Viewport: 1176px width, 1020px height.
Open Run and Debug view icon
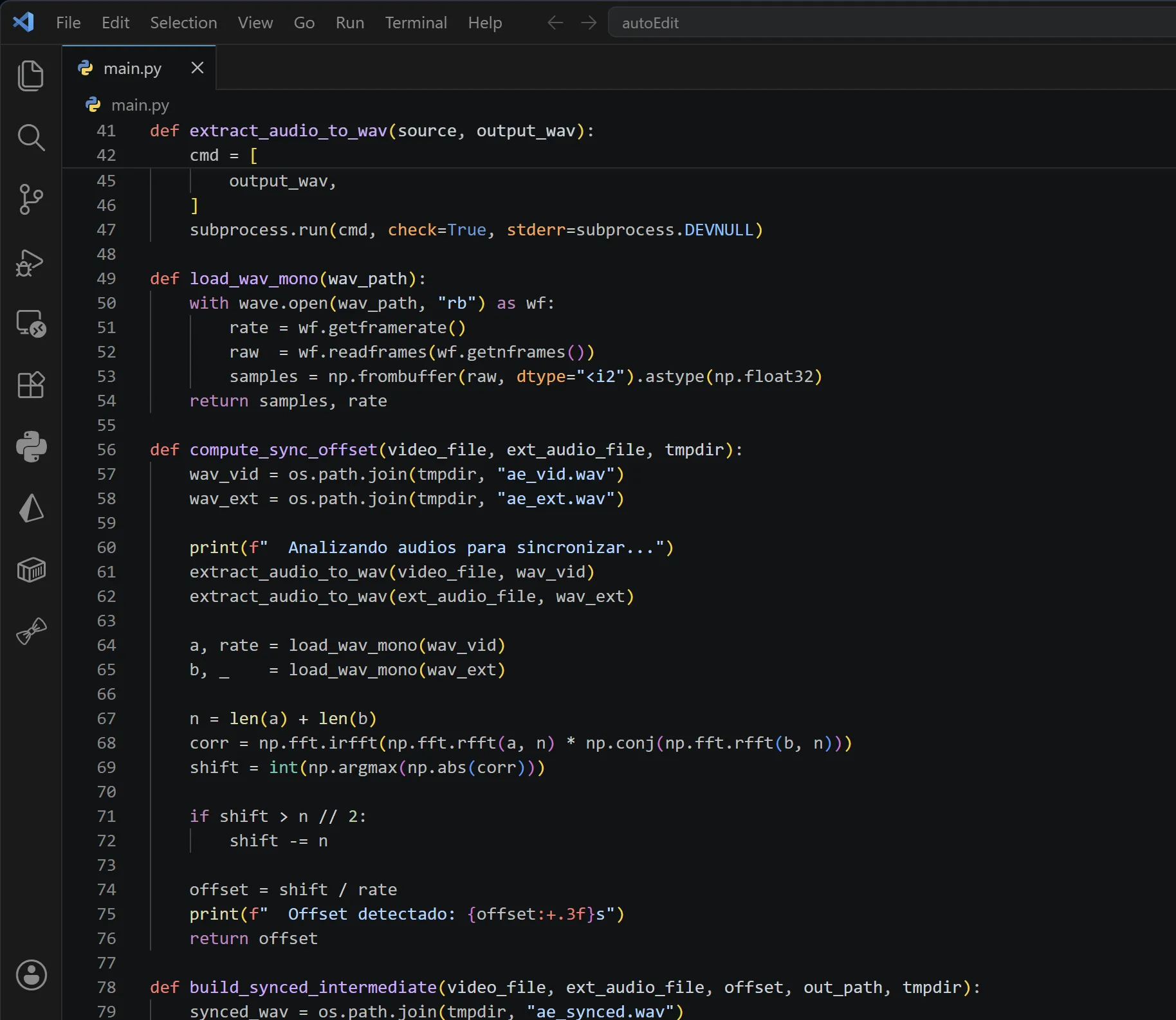31,262
